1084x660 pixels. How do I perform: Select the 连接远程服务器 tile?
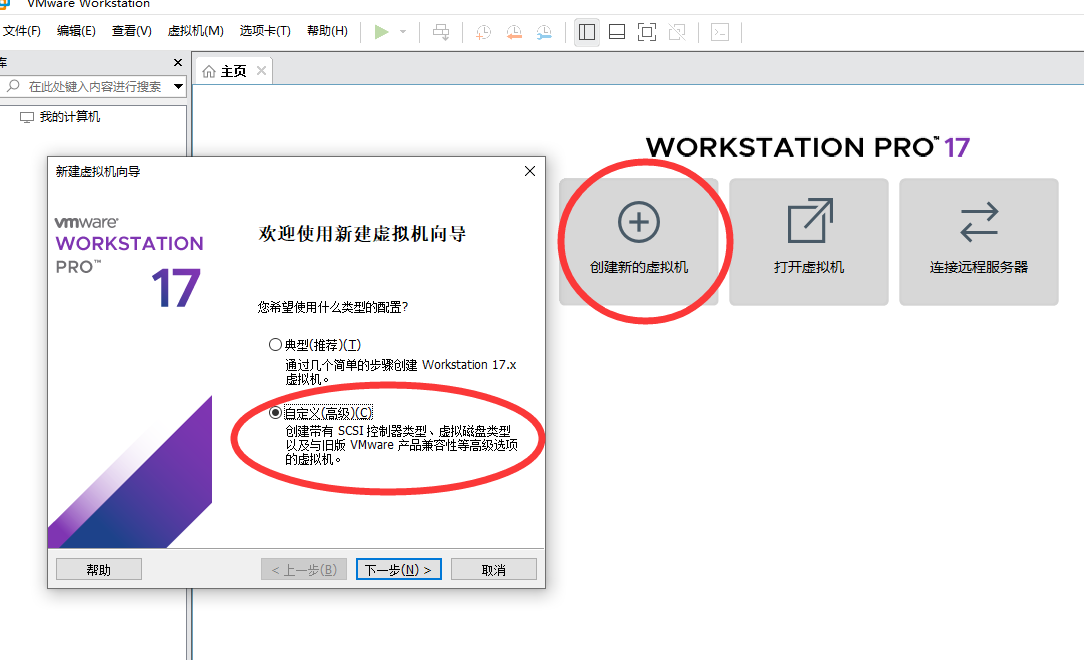978,241
